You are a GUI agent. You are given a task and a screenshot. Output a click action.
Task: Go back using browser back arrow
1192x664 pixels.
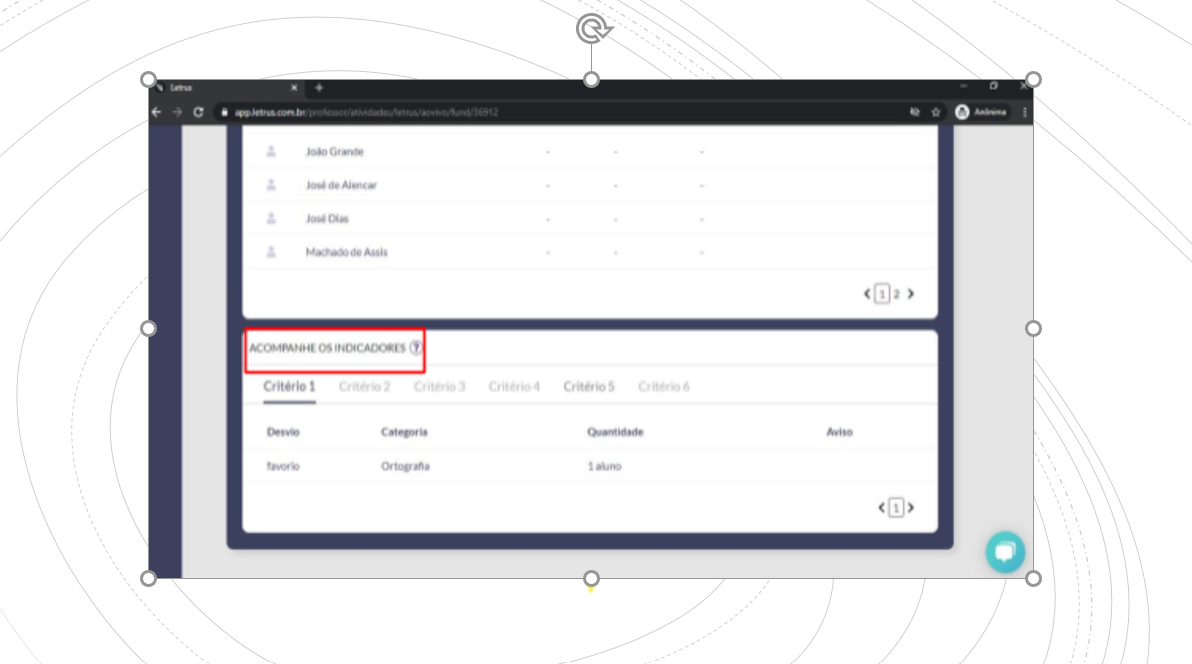157,112
